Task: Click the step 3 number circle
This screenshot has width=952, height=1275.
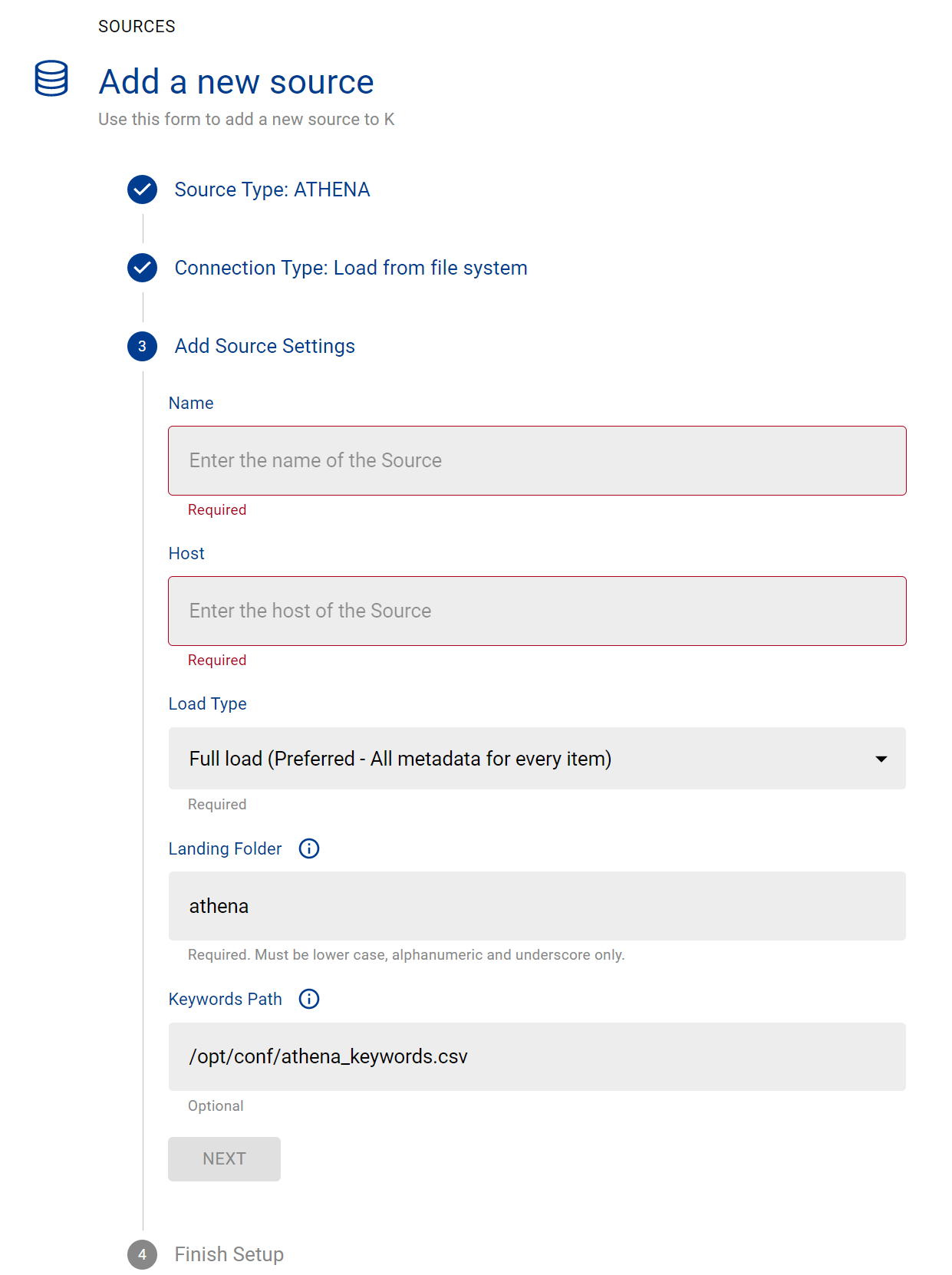Action: tap(142, 346)
